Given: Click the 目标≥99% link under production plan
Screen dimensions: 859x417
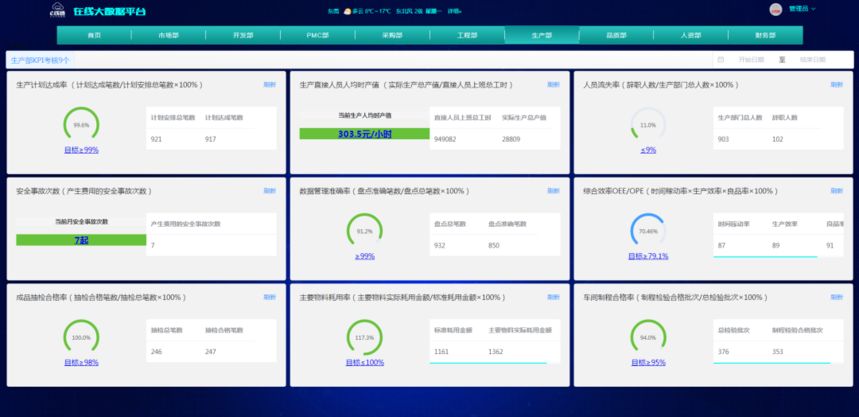Looking at the screenshot, I should pos(81,150).
